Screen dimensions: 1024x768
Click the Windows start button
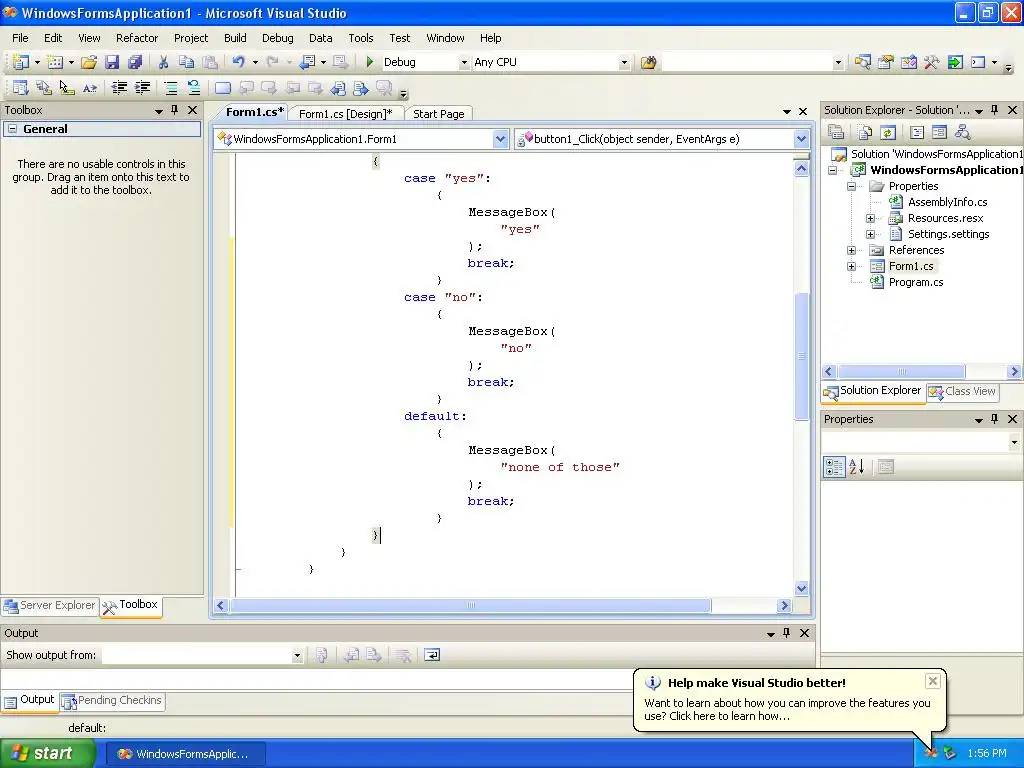tap(47, 754)
